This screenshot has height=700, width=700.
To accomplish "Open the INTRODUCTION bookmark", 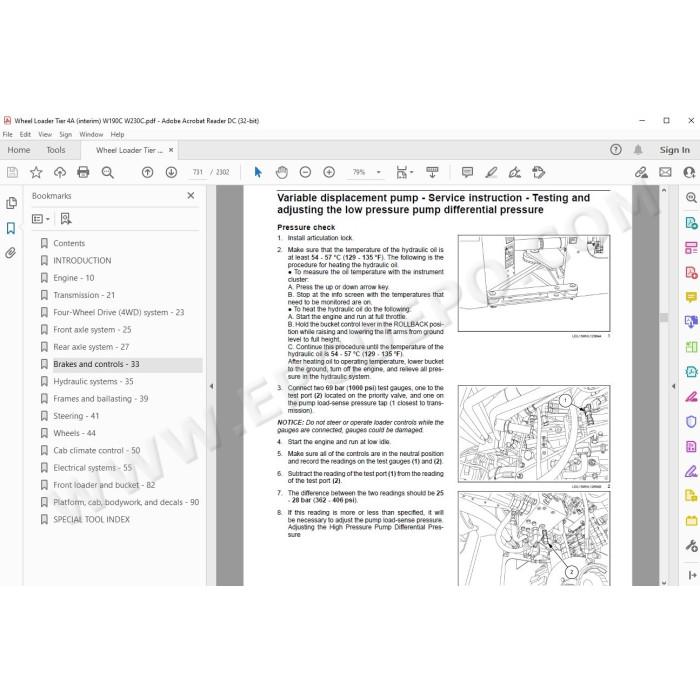I will click(82, 261).
